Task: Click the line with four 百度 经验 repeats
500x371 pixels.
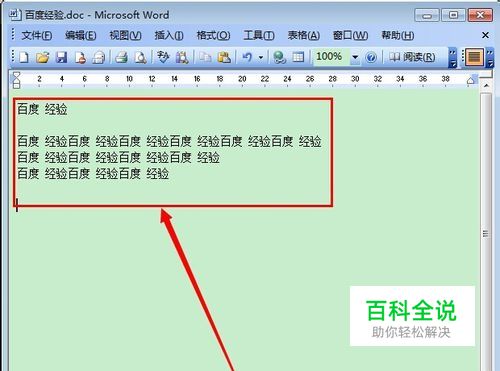Action: 118,157
